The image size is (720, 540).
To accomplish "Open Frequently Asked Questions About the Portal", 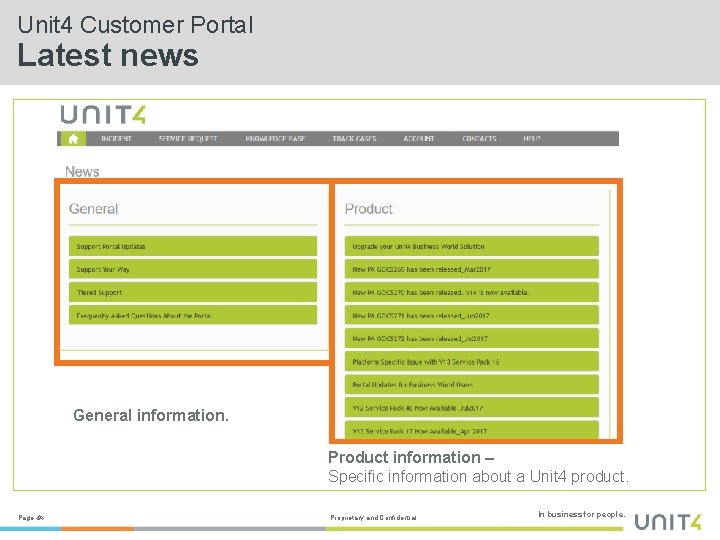I will click(193, 315).
